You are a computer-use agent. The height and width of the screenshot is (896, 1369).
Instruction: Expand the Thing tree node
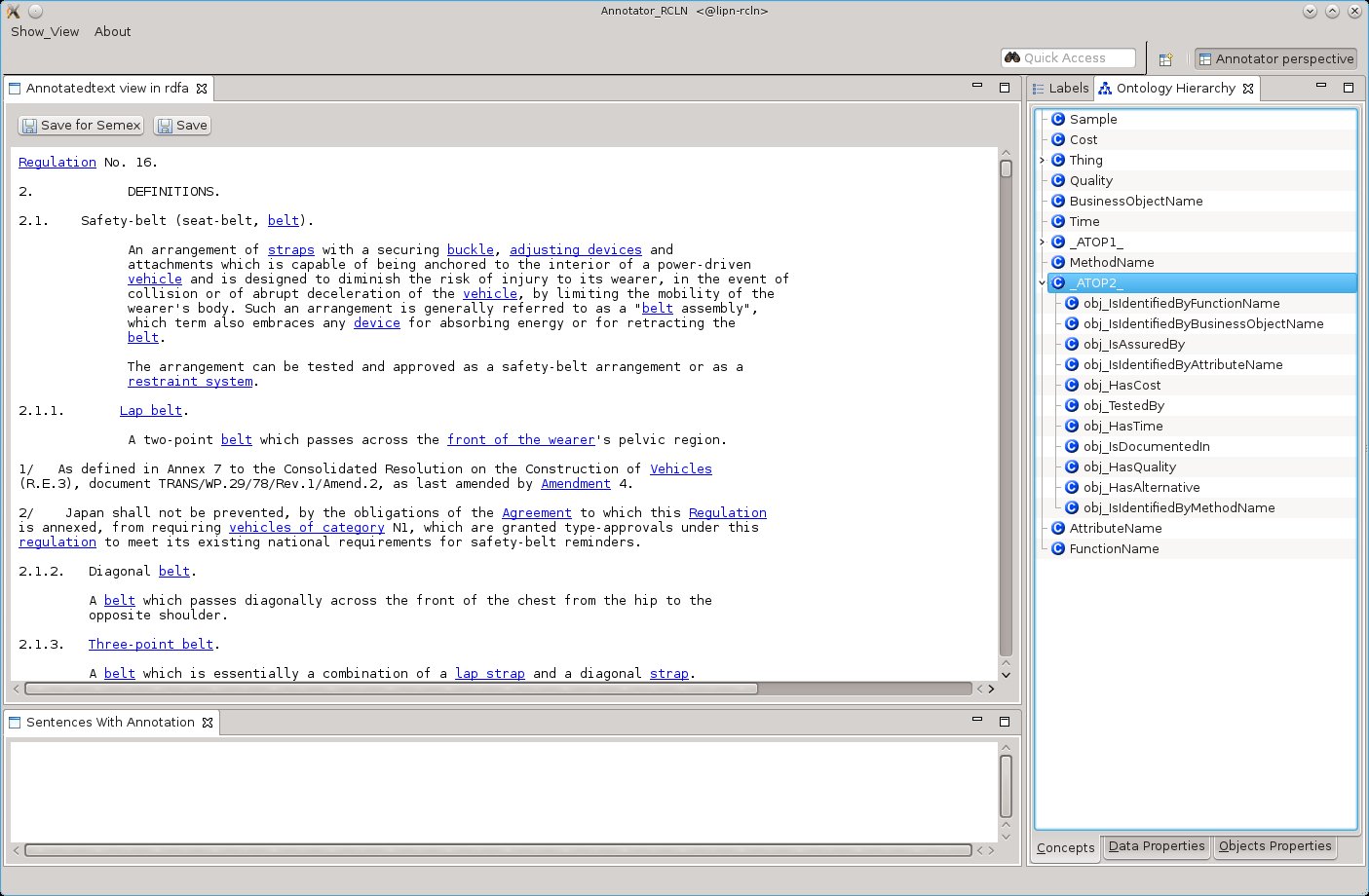1042,161
